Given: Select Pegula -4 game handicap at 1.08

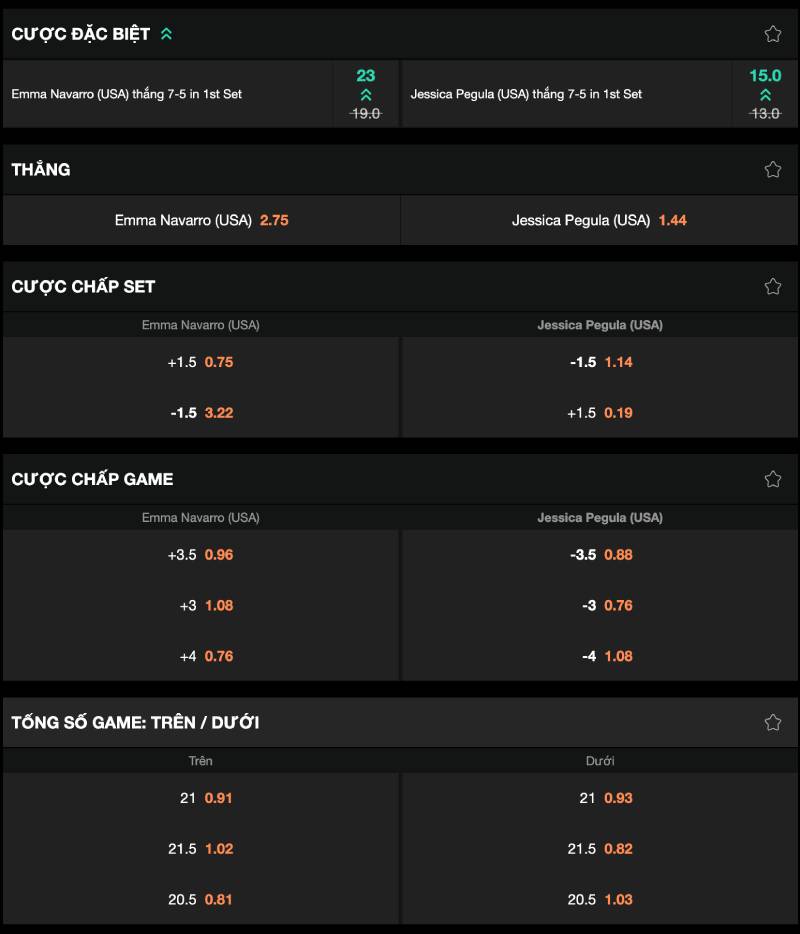Looking at the screenshot, I should (x=600, y=657).
